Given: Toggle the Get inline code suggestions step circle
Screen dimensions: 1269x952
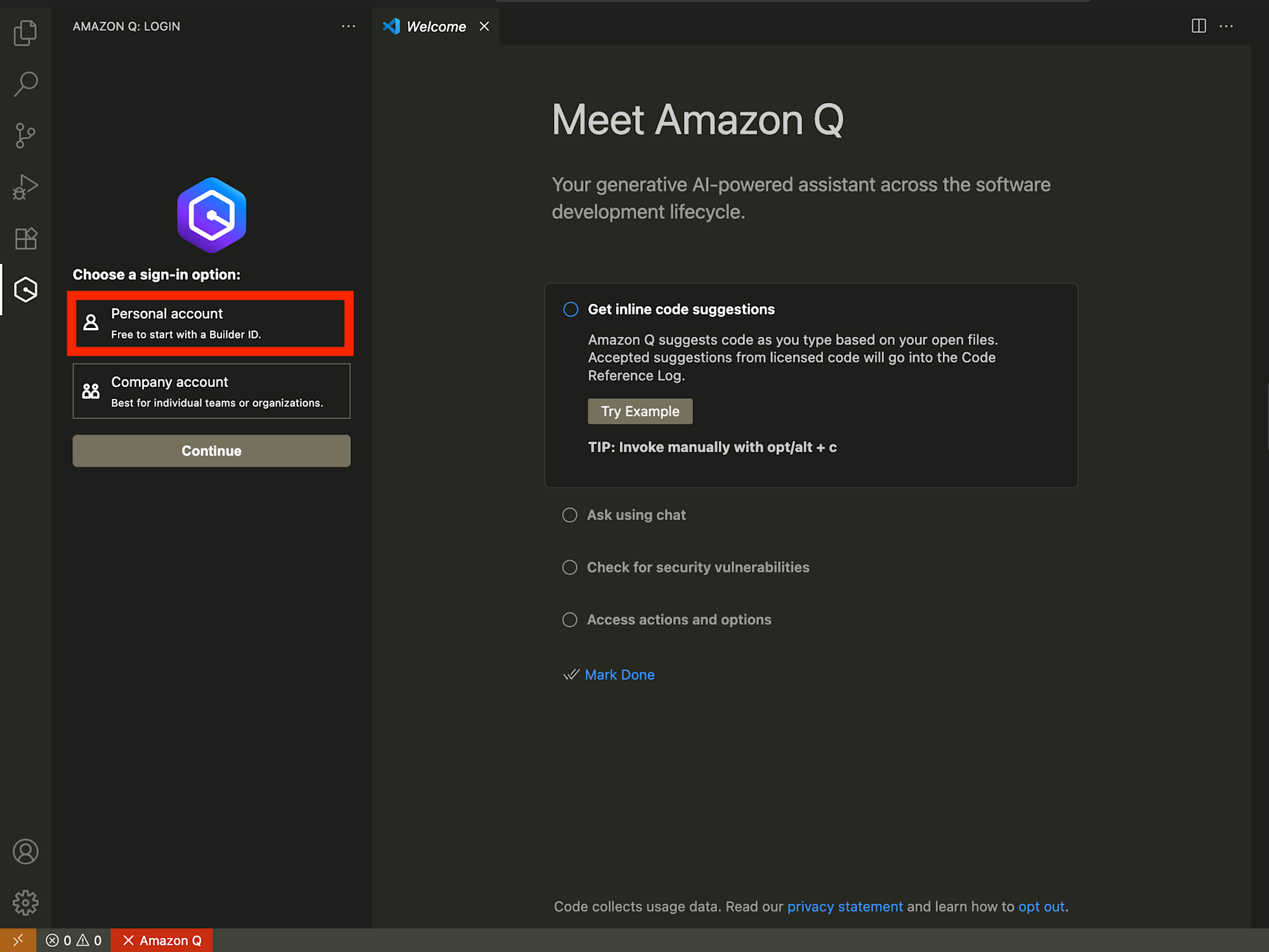Looking at the screenshot, I should [x=570, y=310].
